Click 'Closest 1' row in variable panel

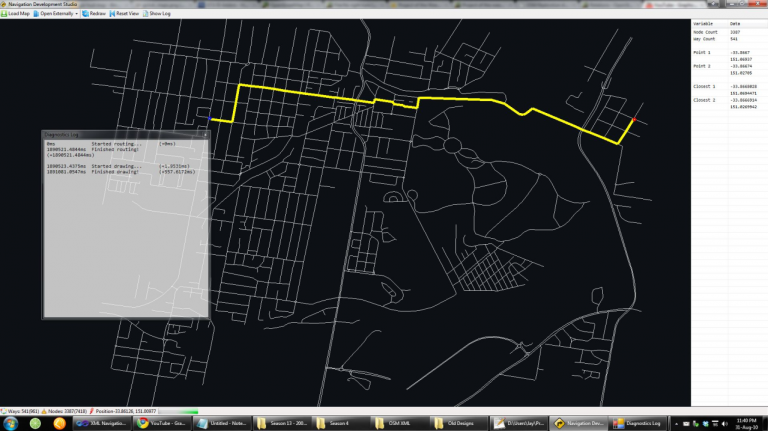pos(729,87)
